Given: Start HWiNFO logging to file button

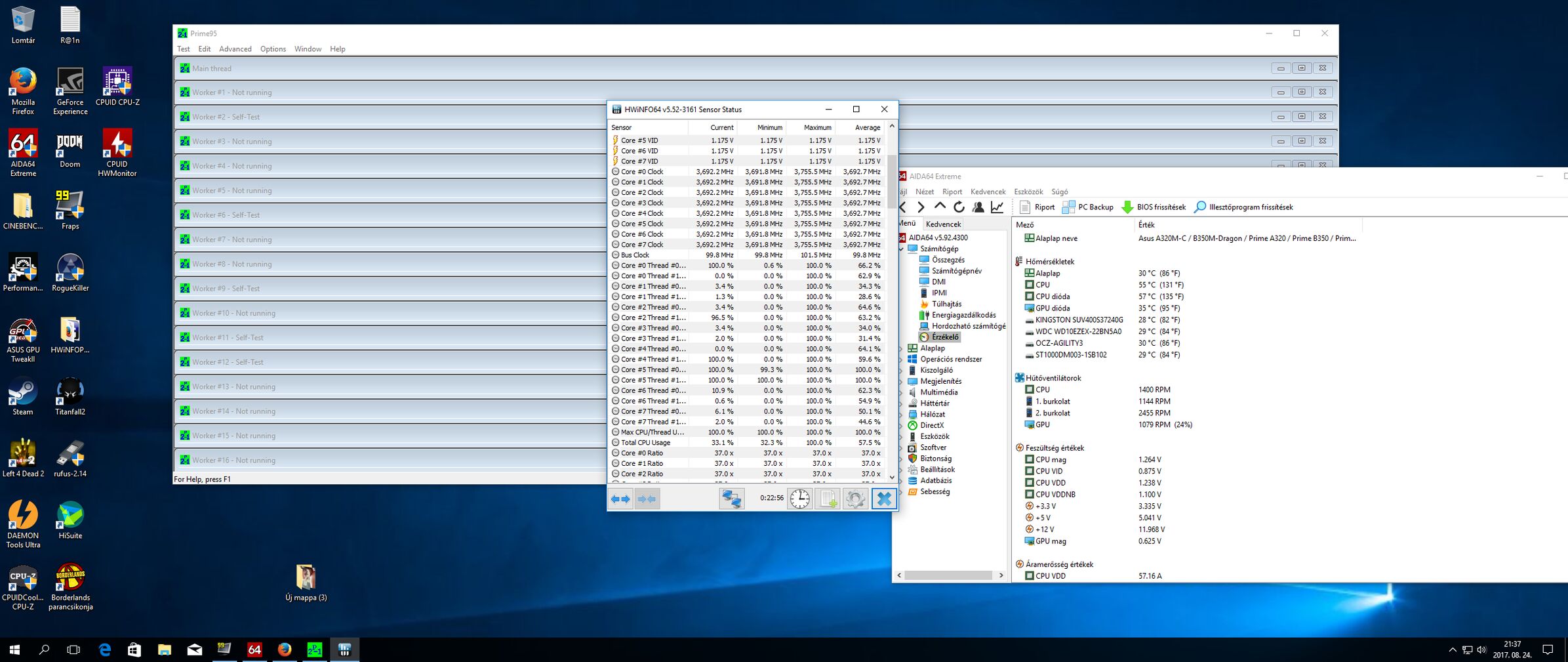Looking at the screenshot, I should point(828,499).
